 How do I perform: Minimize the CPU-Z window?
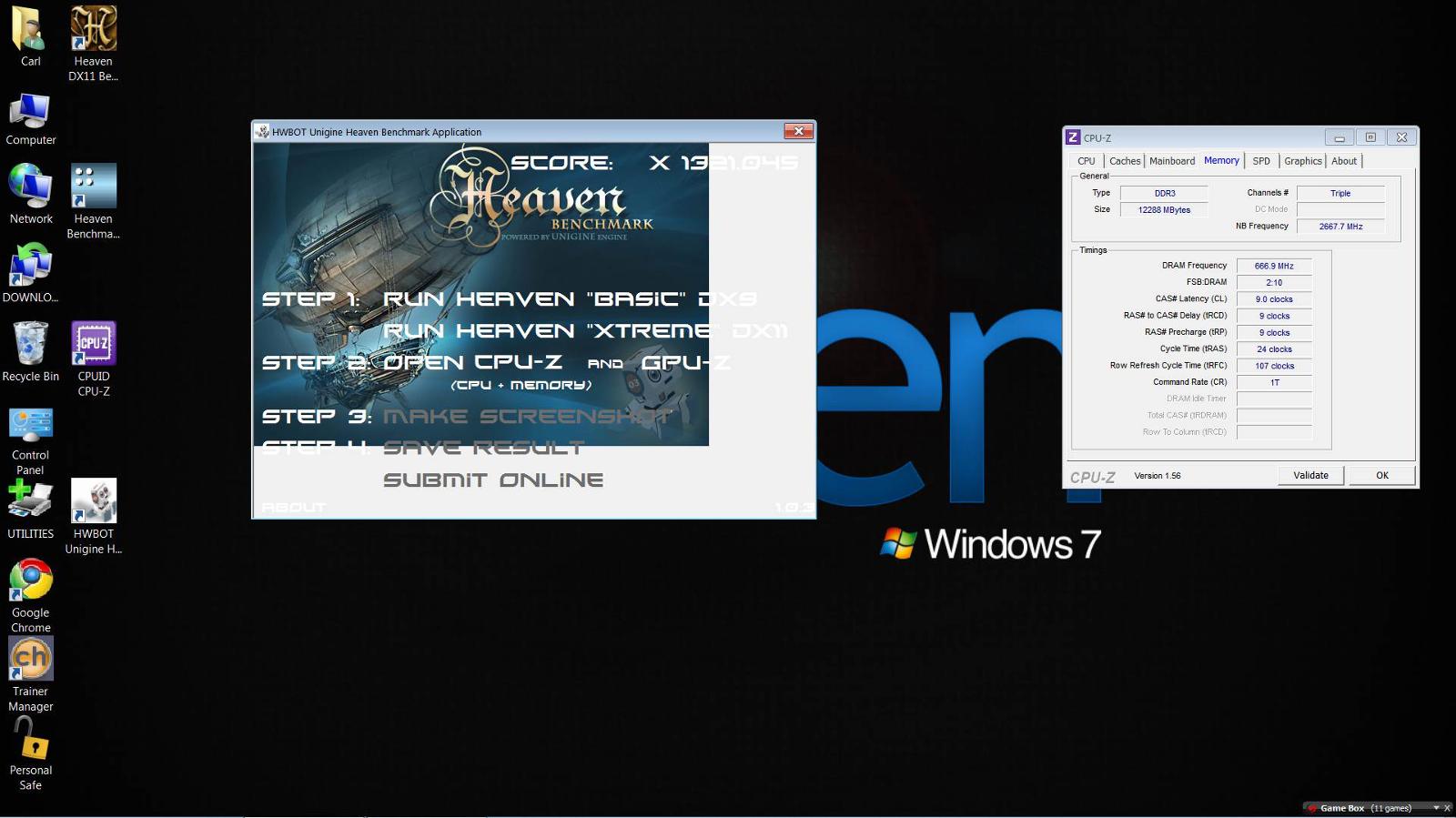click(x=1339, y=137)
